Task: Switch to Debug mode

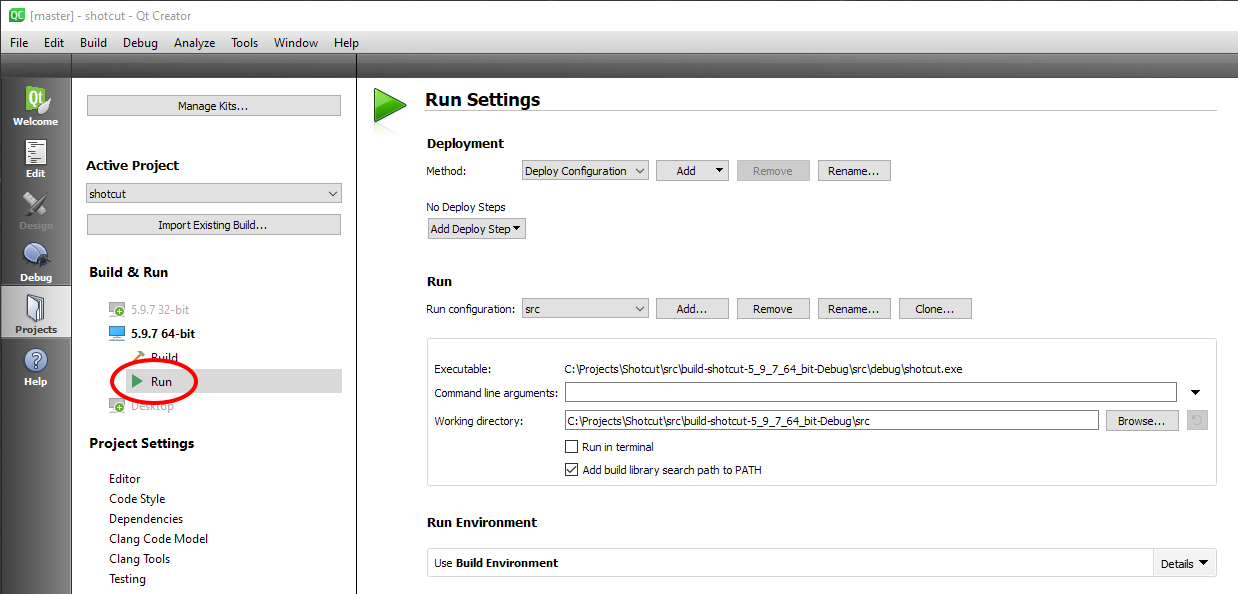Action: [35, 262]
